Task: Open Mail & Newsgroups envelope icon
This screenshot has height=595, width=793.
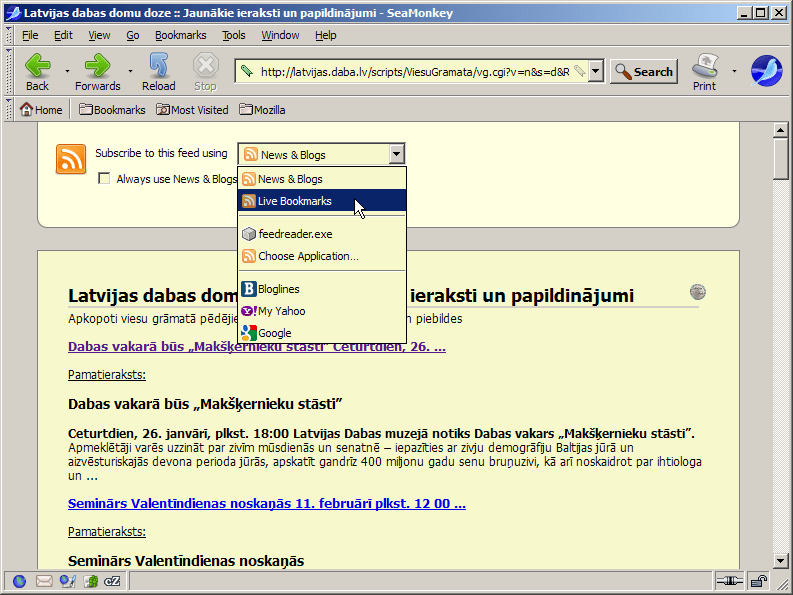Action: pos(44,581)
